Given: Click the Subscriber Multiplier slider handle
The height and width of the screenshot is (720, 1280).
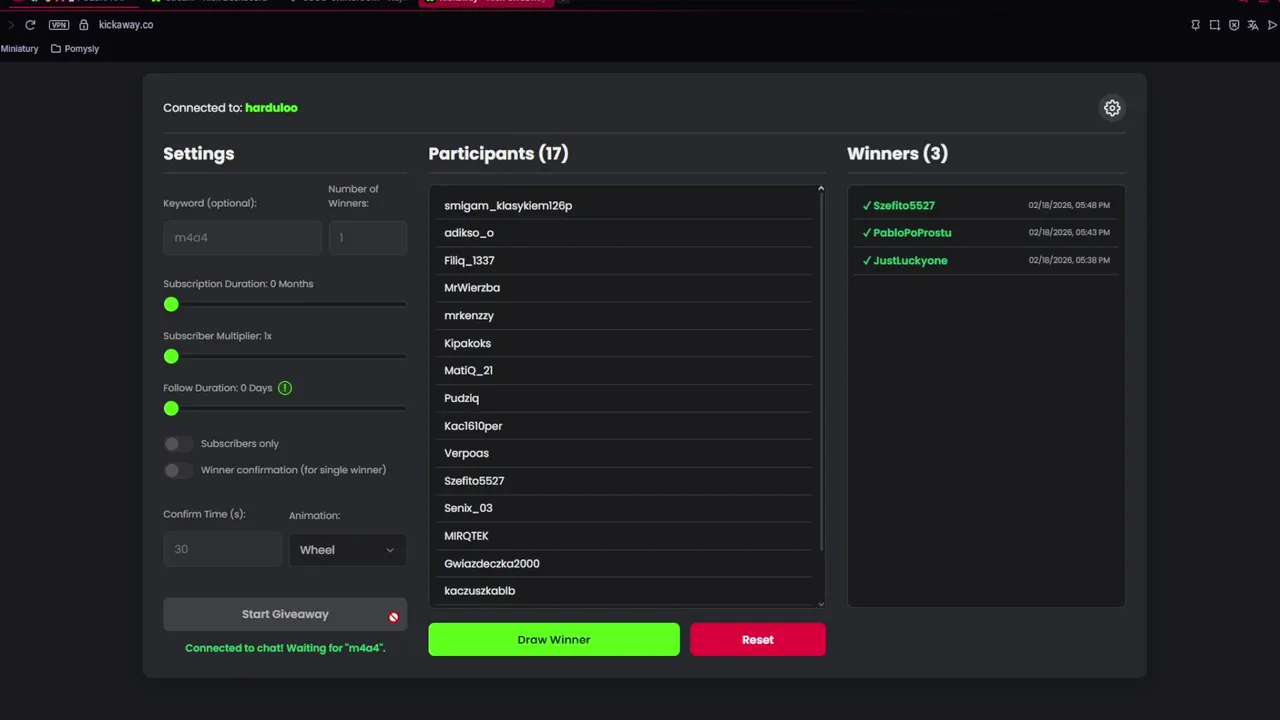Looking at the screenshot, I should point(171,356).
